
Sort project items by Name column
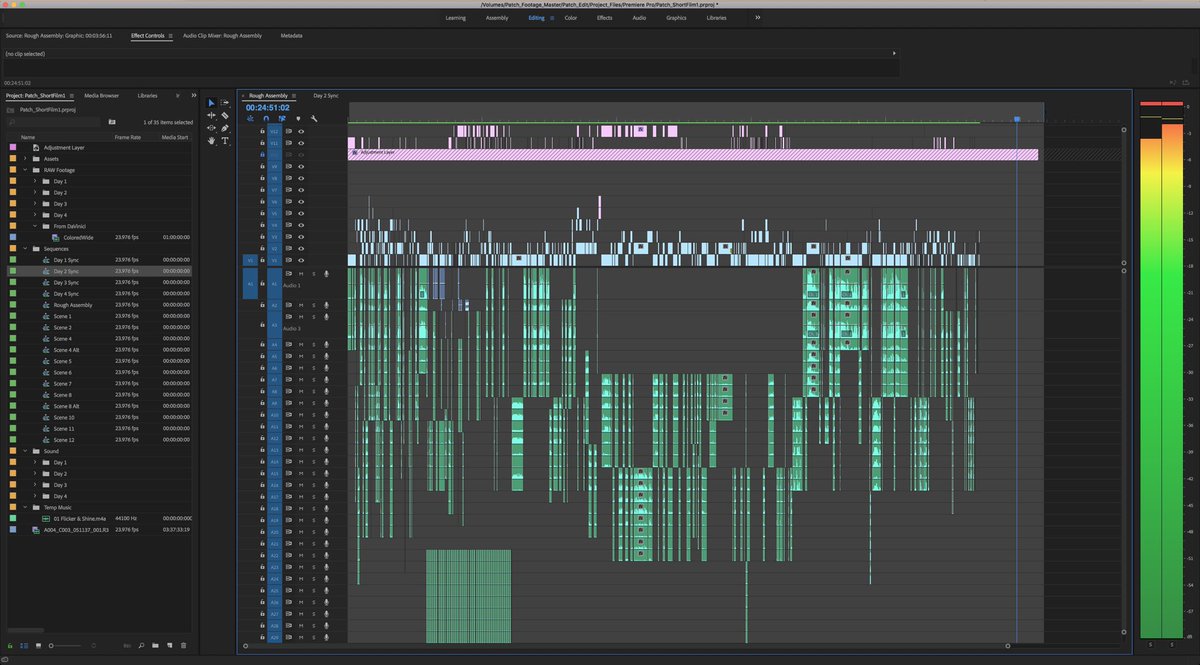[28, 136]
